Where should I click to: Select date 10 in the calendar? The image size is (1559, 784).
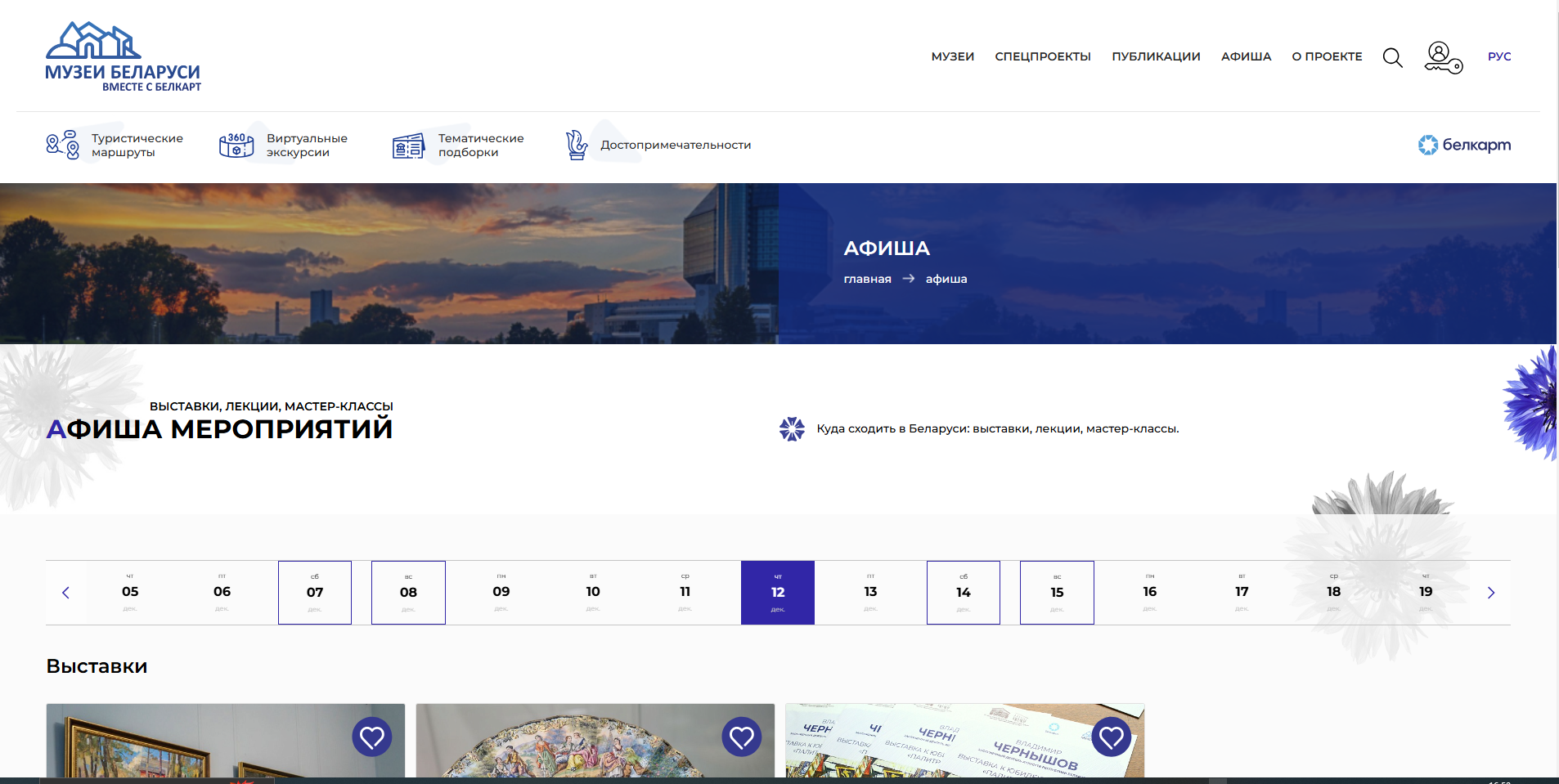pos(593,593)
